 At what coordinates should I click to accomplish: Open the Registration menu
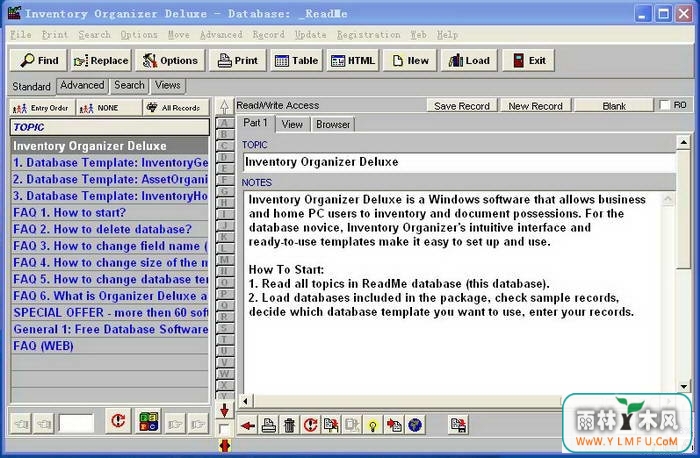[368, 34]
